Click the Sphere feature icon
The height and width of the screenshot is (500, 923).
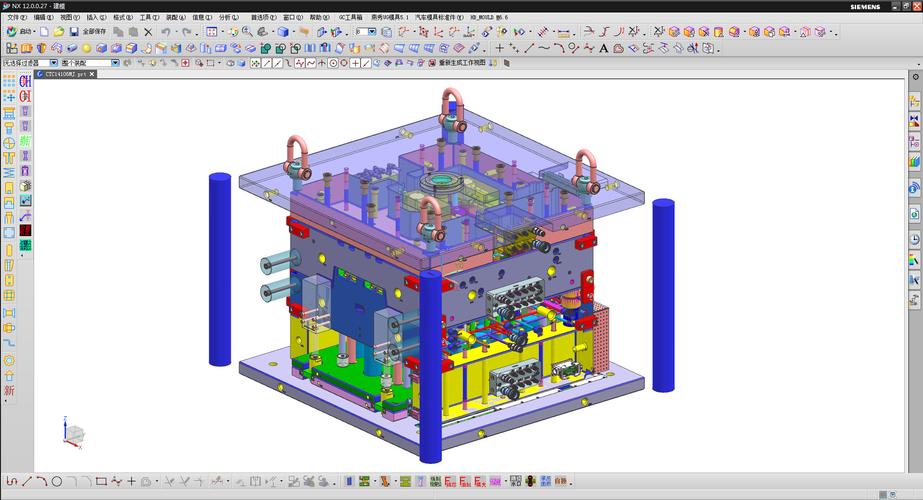point(87,48)
